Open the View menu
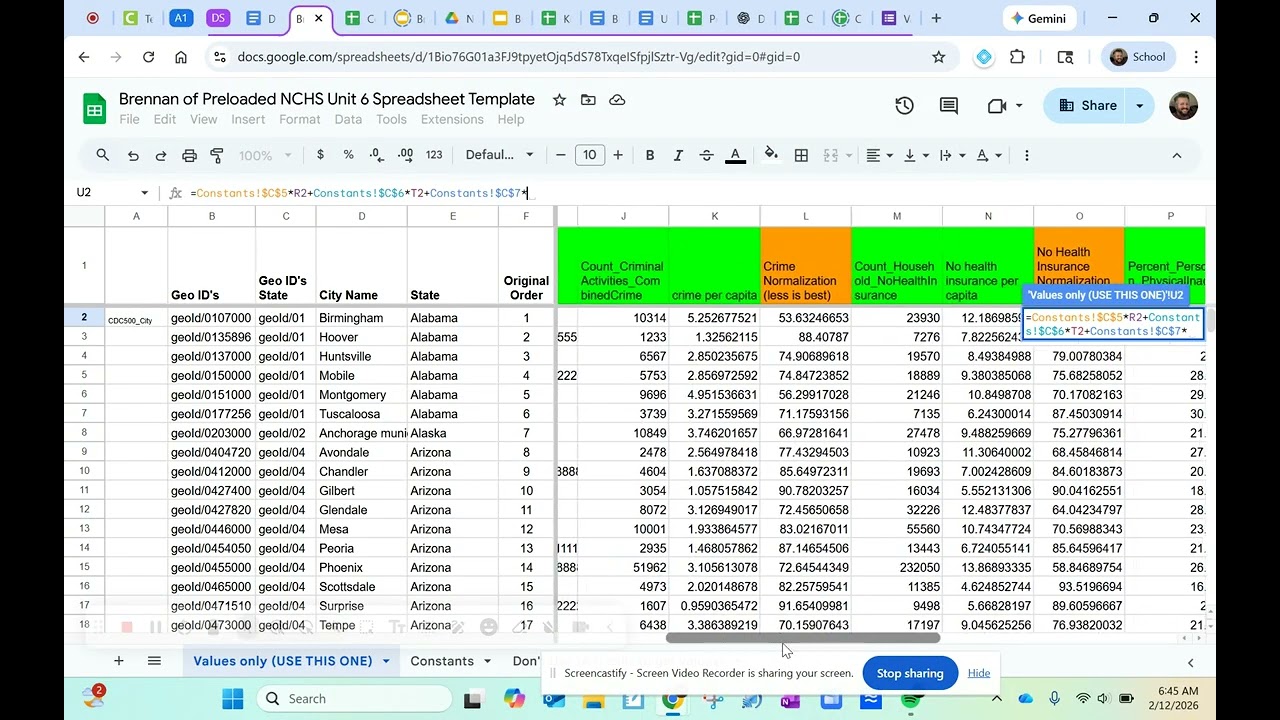 pos(203,119)
